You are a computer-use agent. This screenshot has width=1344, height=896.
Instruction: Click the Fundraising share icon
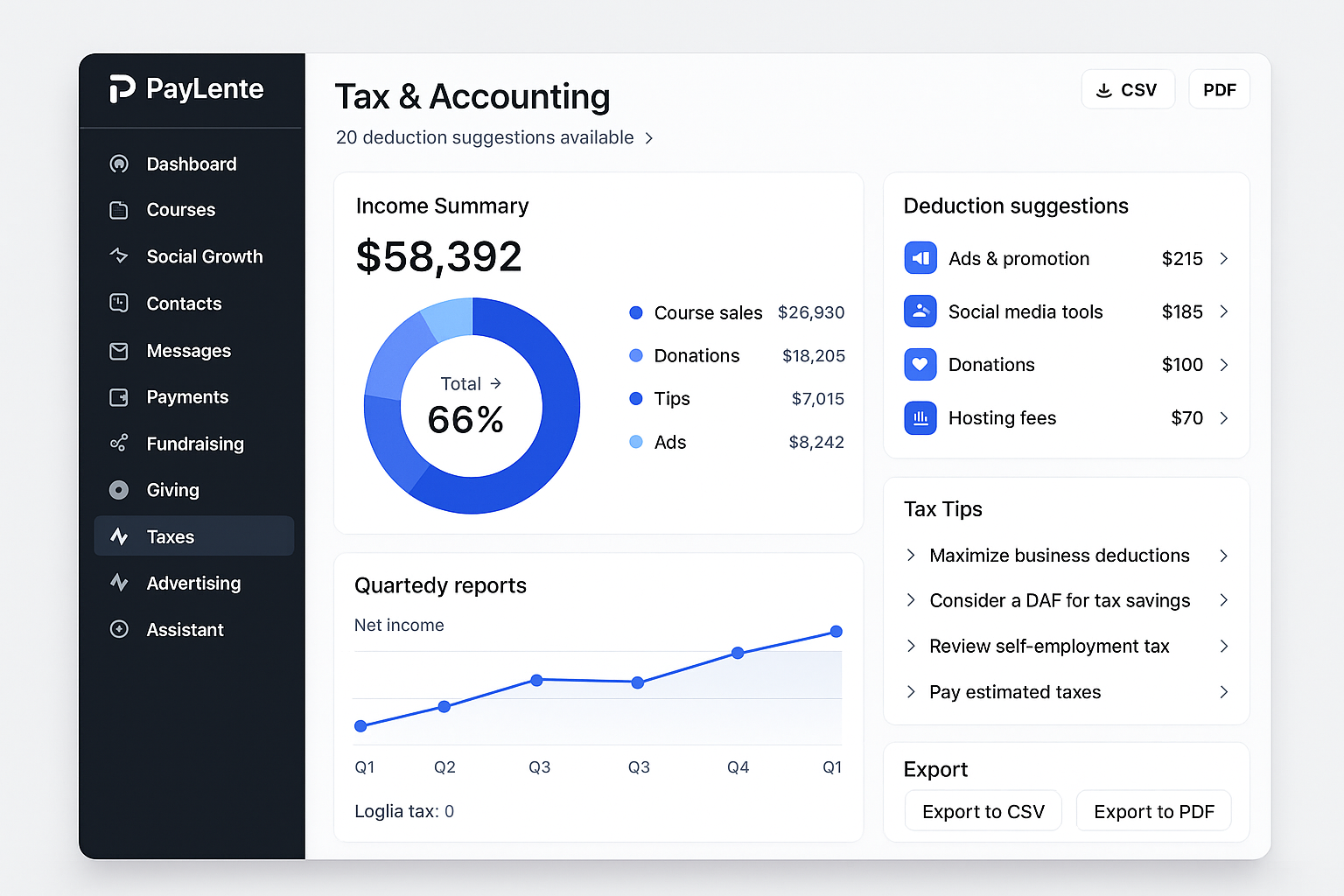pyautogui.click(x=119, y=443)
